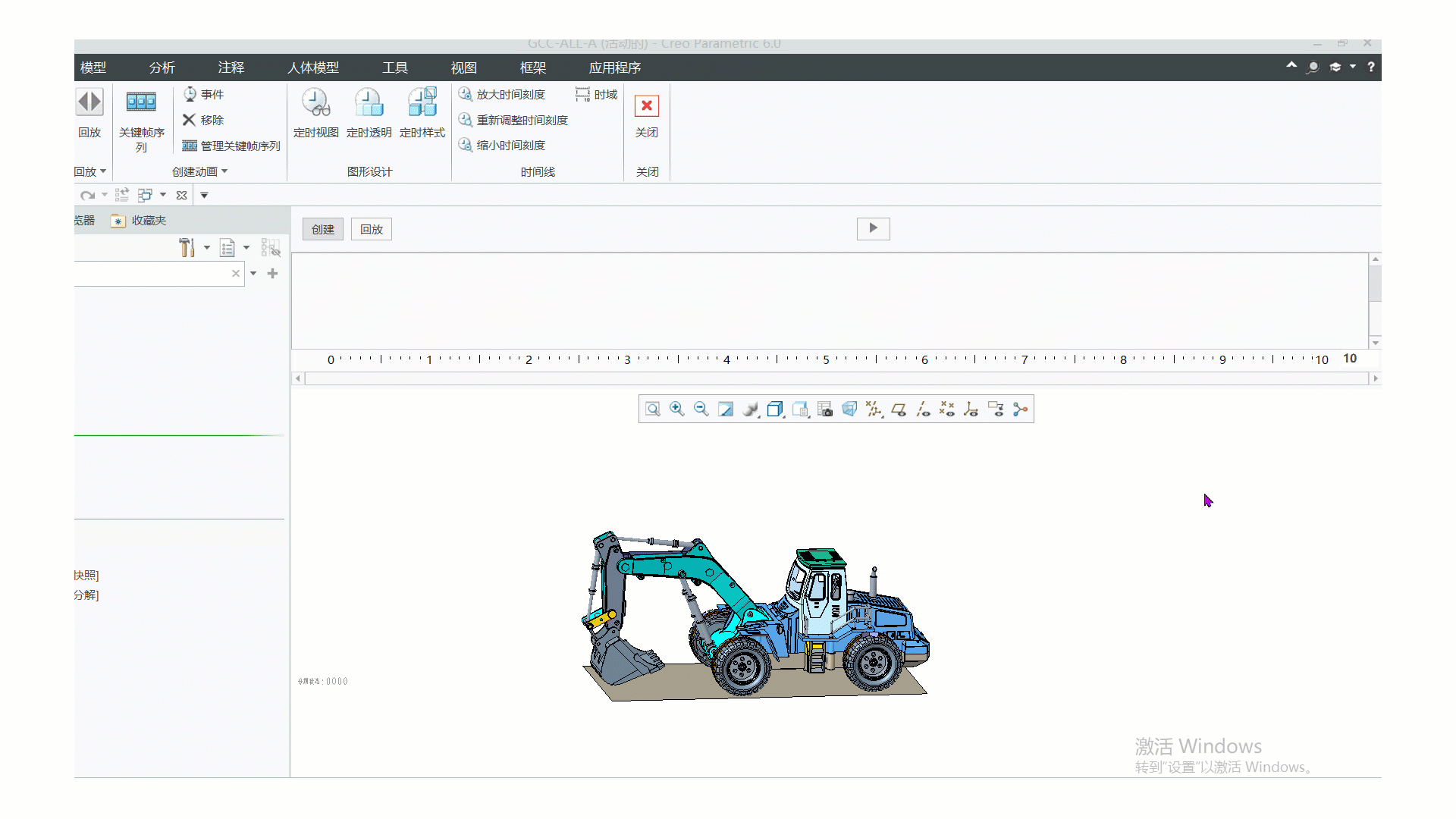Click 缩小时间刻度 zoom out timeline
1456x819 pixels.
(502, 145)
